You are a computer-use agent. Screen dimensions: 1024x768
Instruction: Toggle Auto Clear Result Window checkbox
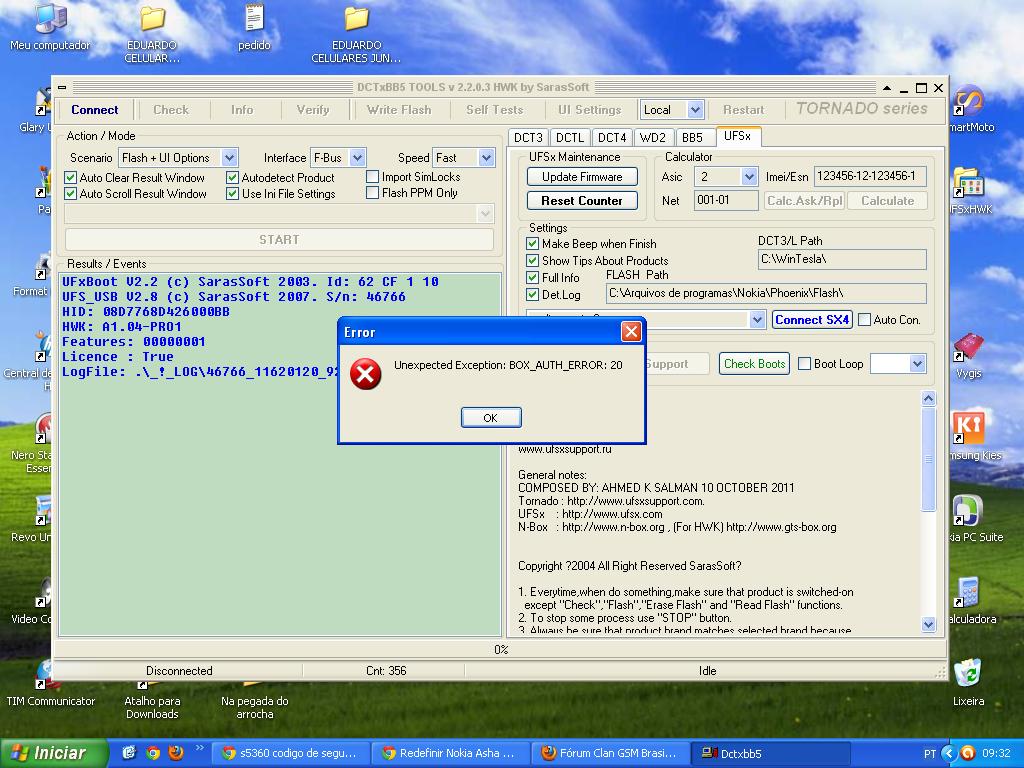[71, 178]
